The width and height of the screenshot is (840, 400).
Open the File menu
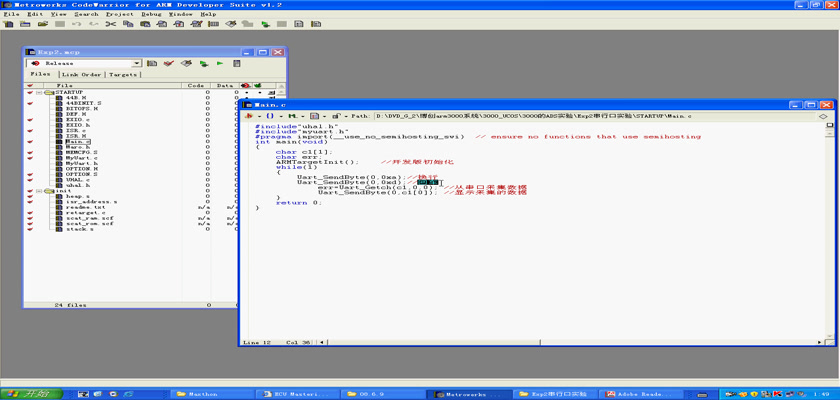11,14
